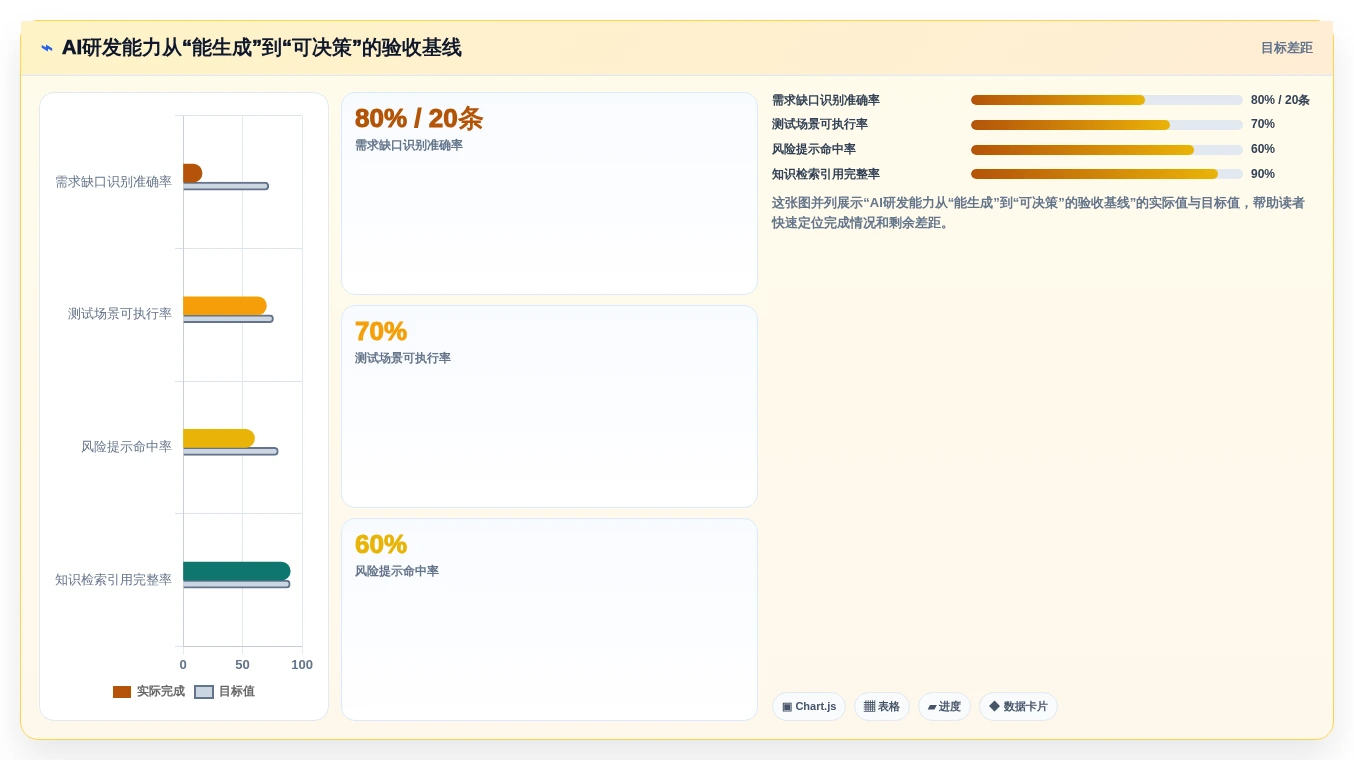
Task: Click the 知识检索引用完整率 progress bar
Action: 1107,174
